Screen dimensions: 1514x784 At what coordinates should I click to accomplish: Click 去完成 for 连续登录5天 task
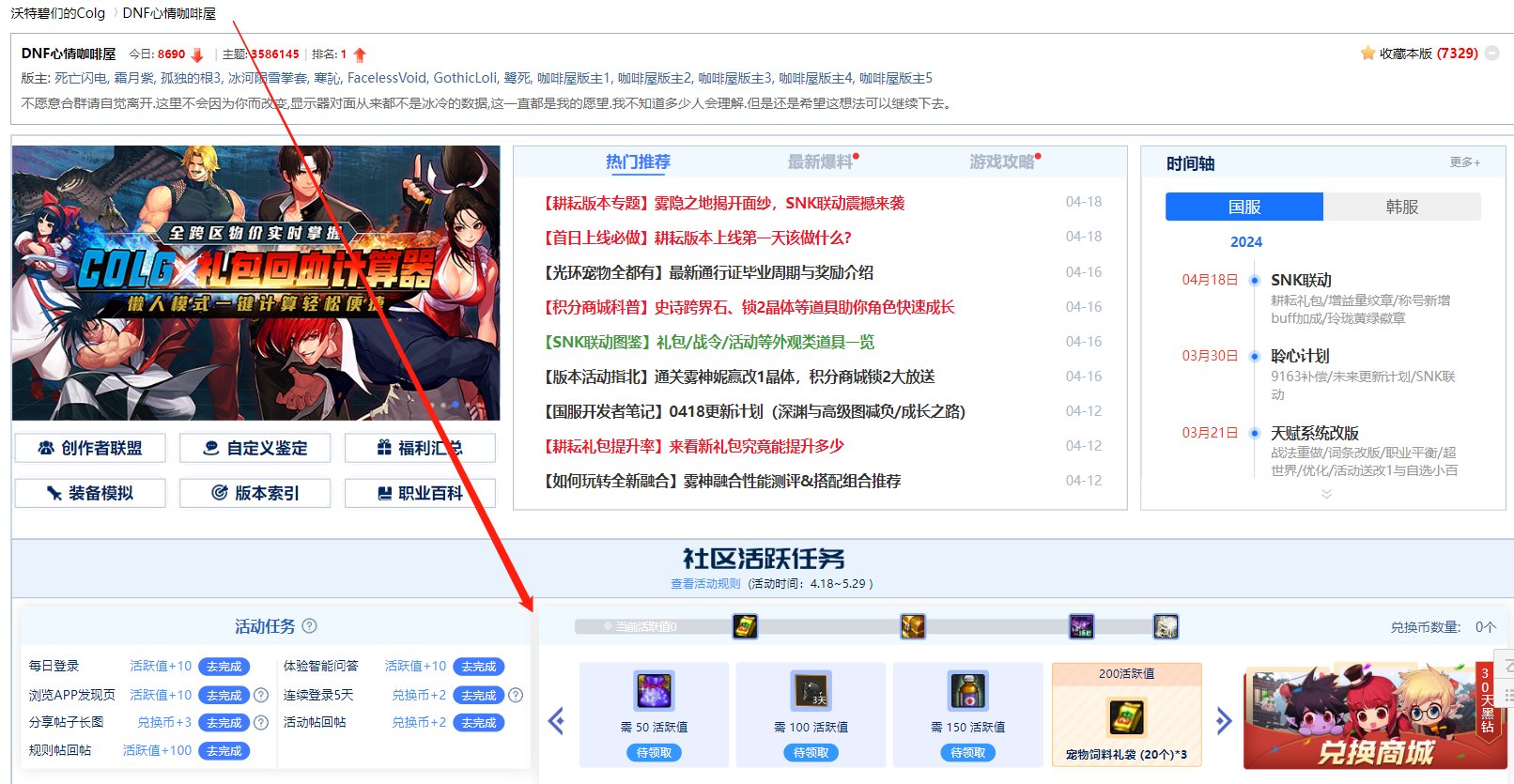coord(479,696)
